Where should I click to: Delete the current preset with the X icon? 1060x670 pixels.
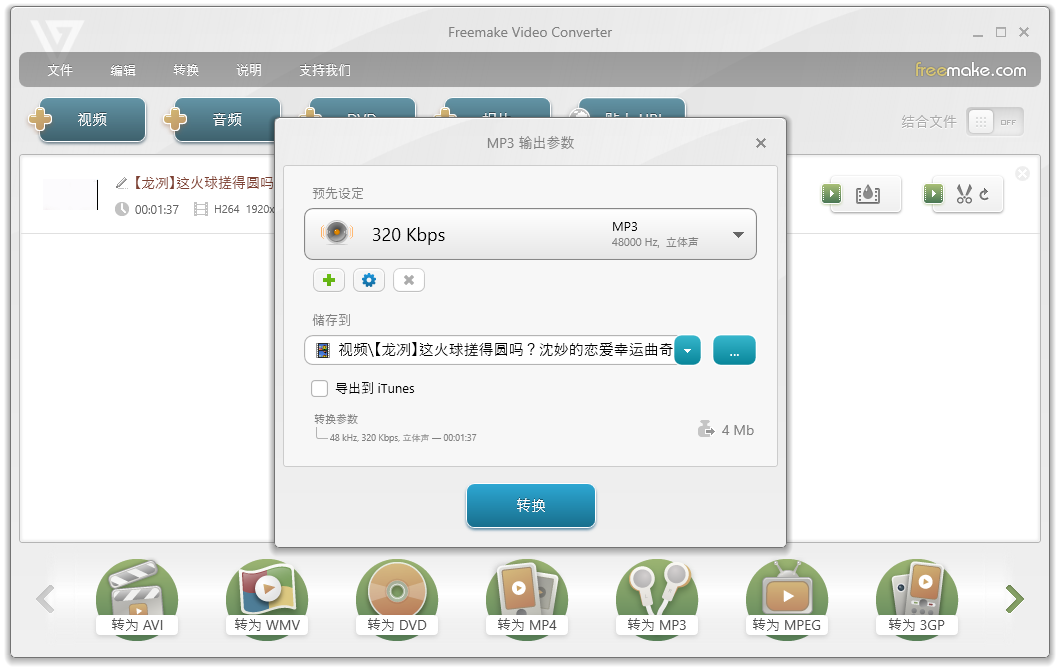click(x=409, y=280)
